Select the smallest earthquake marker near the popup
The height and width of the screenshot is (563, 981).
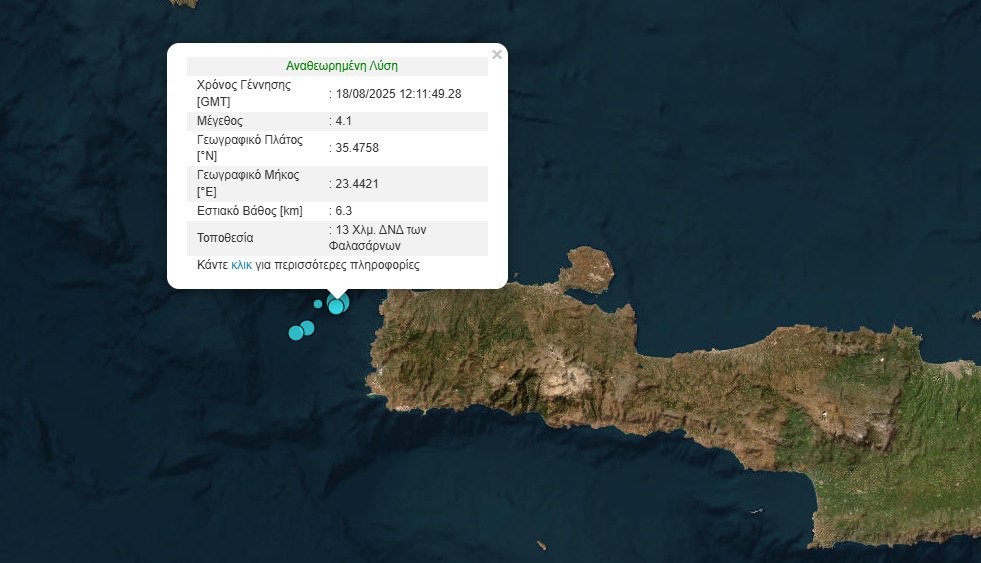click(x=318, y=304)
